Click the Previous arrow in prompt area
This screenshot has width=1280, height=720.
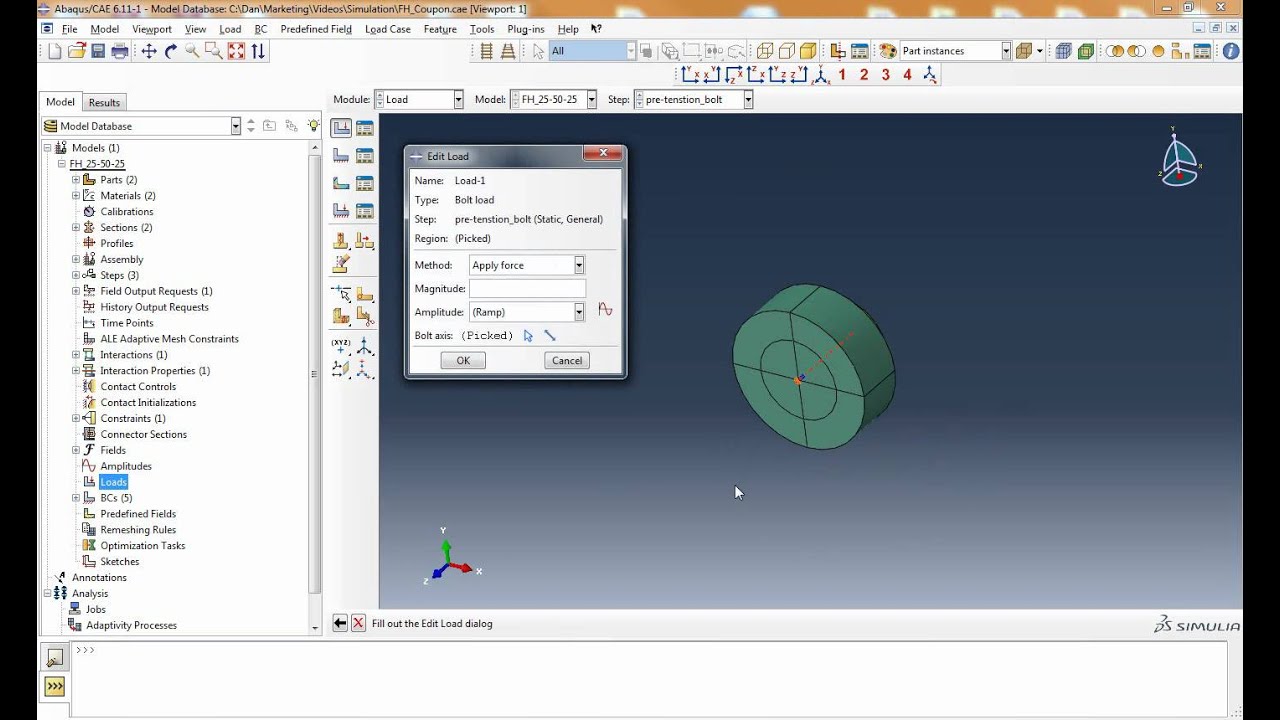(340, 623)
